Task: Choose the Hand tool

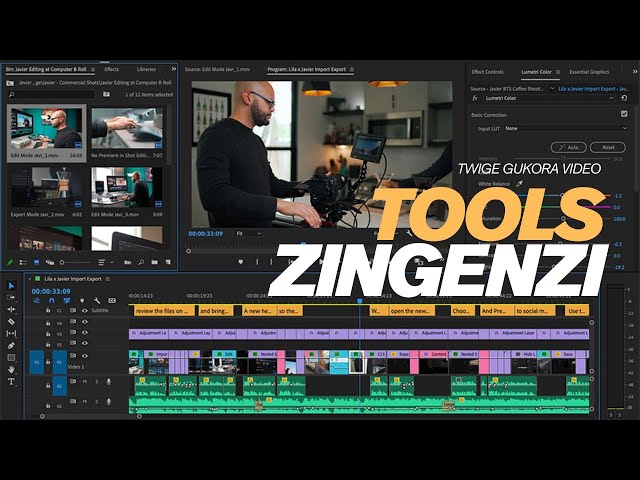Action: click(11, 369)
